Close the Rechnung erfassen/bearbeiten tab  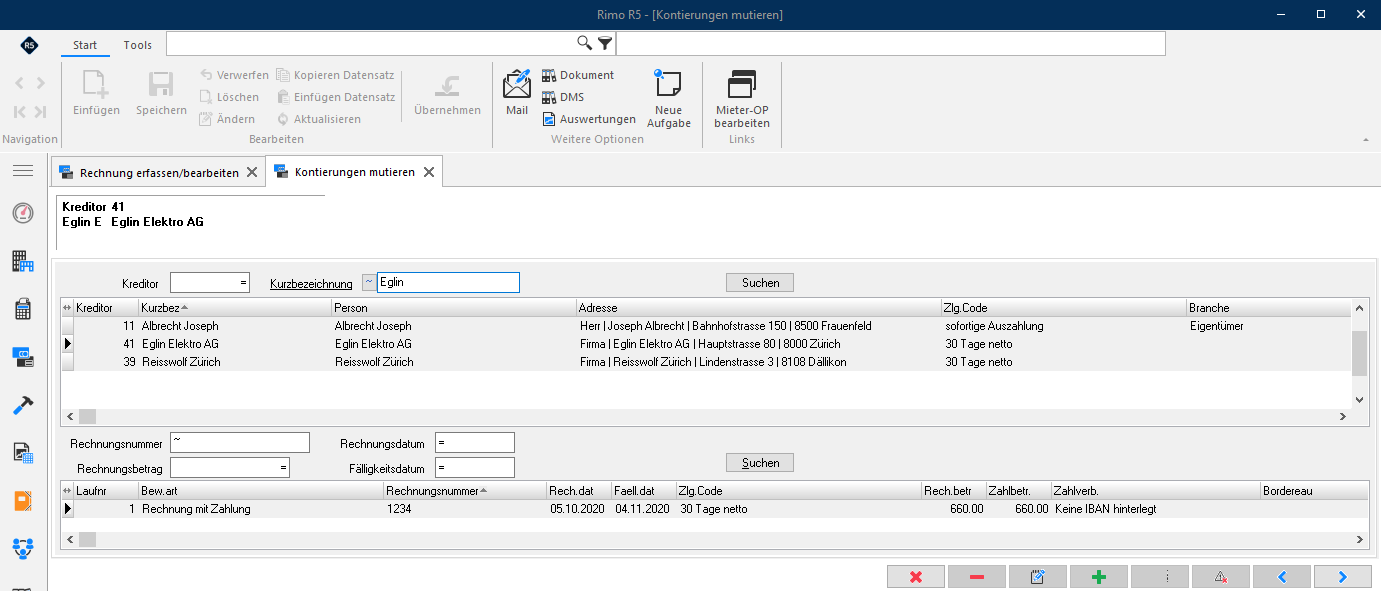252,172
